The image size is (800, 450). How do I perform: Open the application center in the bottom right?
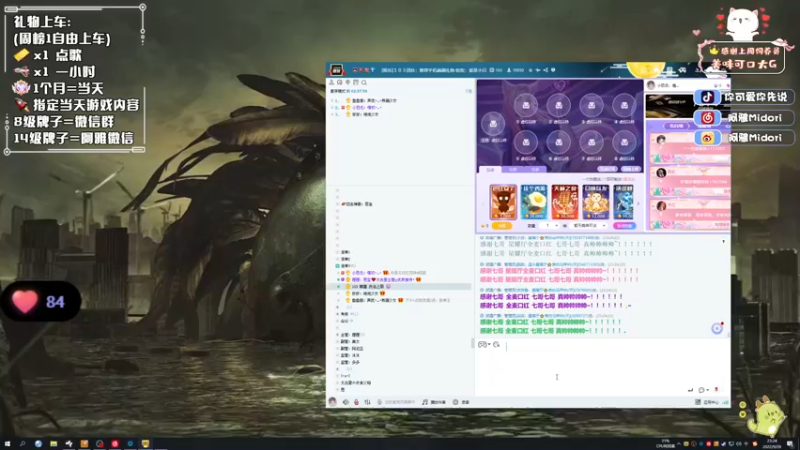[x=707, y=402]
